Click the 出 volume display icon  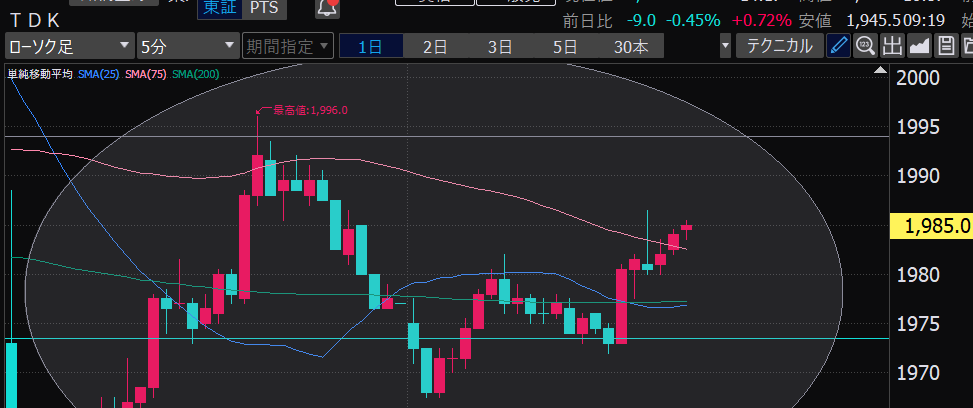pyautogui.click(x=892, y=45)
